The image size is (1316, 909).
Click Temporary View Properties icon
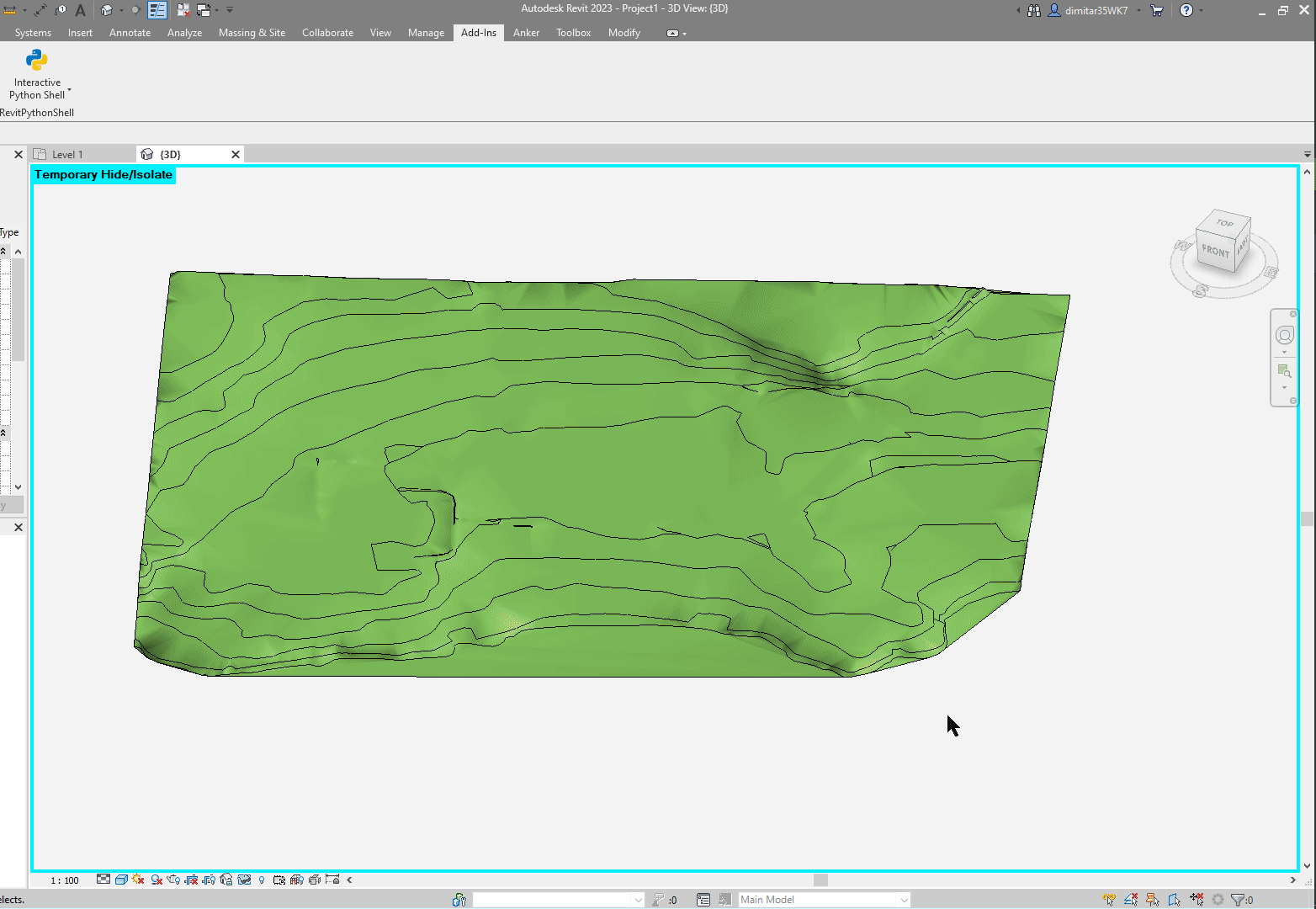point(279,880)
